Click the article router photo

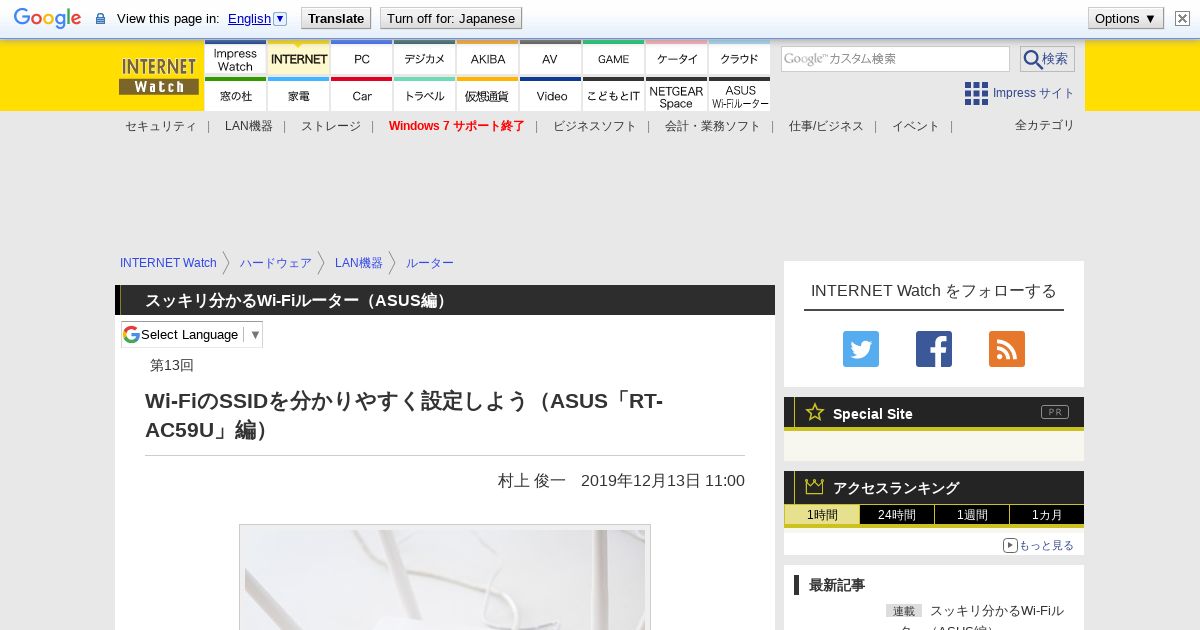pos(445,578)
